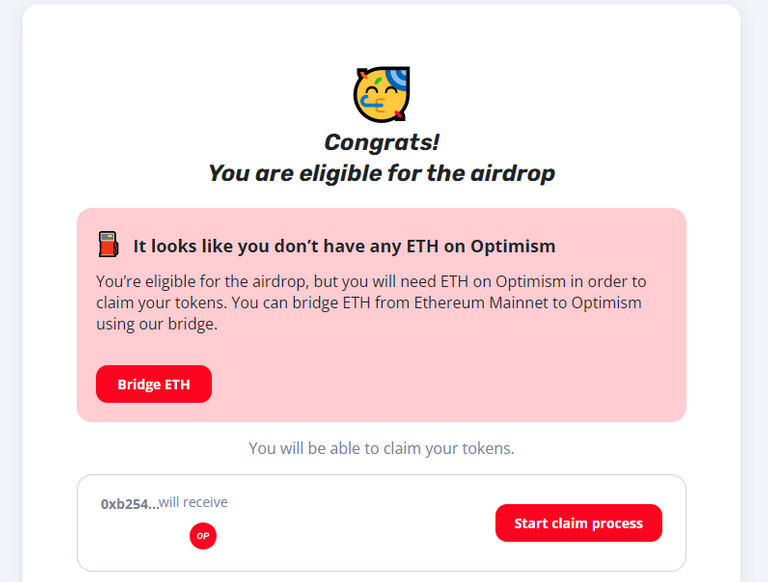Click the 'You are eligible for the airdrop' heading
768x582 pixels.
(381, 173)
